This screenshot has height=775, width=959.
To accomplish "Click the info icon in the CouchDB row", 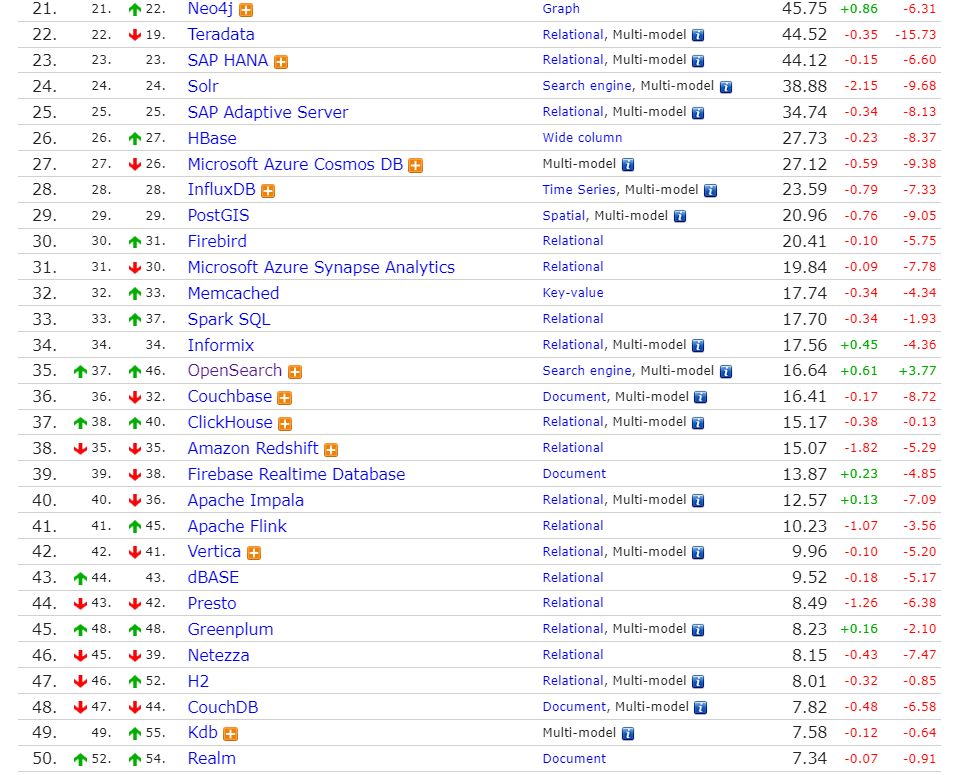I will 701,708.
